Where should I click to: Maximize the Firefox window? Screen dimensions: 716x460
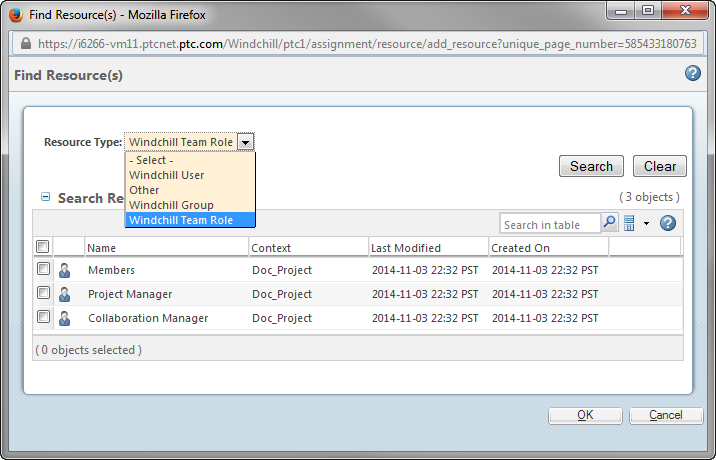pos(648,10)
